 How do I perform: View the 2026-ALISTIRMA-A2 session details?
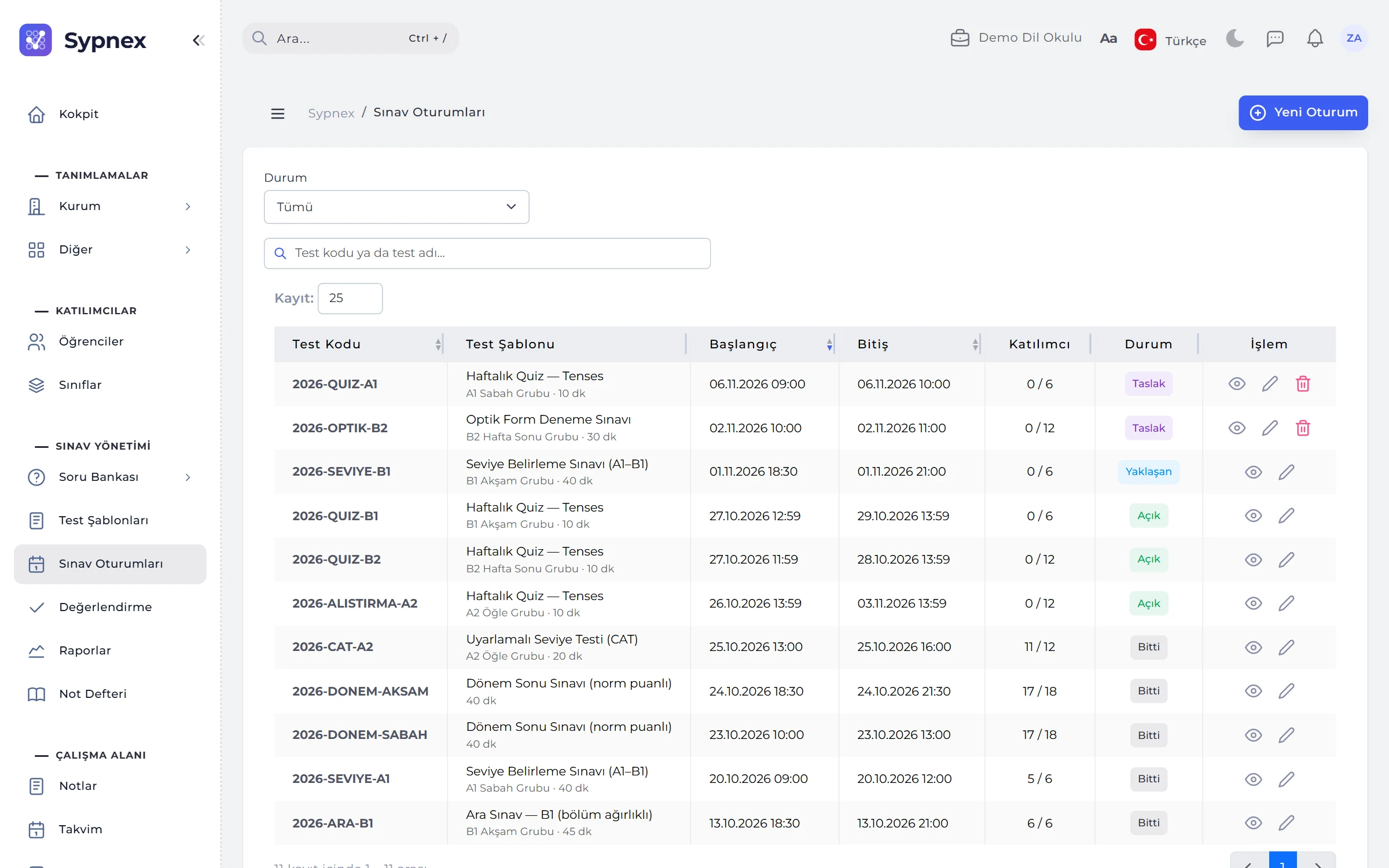pos(1253,604)
